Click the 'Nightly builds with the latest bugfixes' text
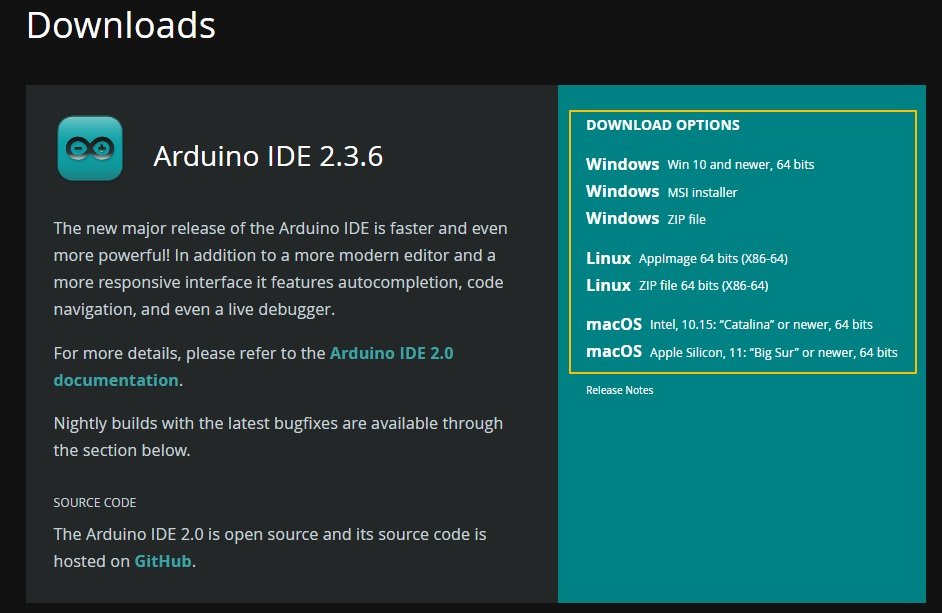Image resolution: width=942 pixels, height=613 pixels. tap(278, 436)
